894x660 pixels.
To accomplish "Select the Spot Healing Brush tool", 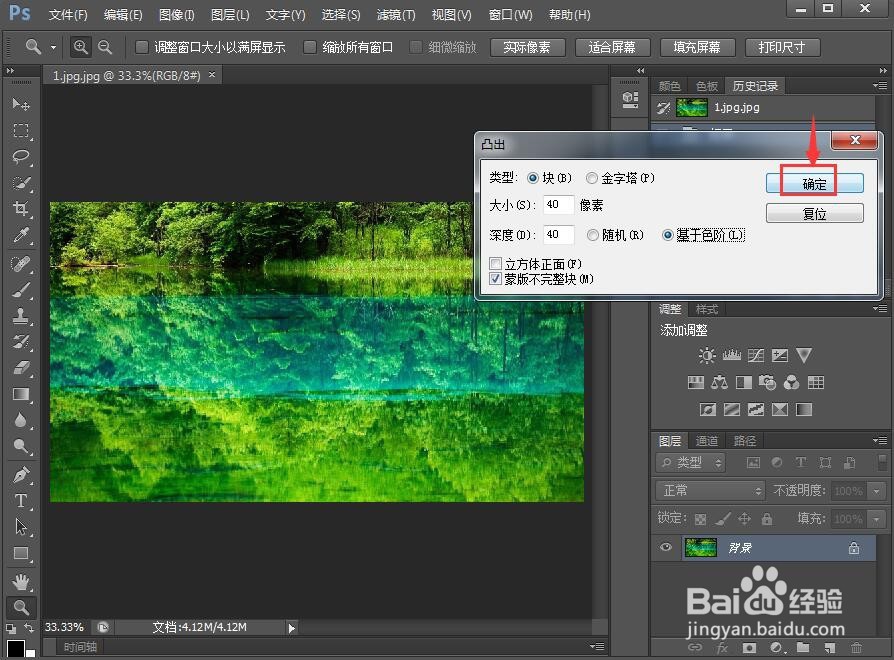I will click(x=21, y=264).
